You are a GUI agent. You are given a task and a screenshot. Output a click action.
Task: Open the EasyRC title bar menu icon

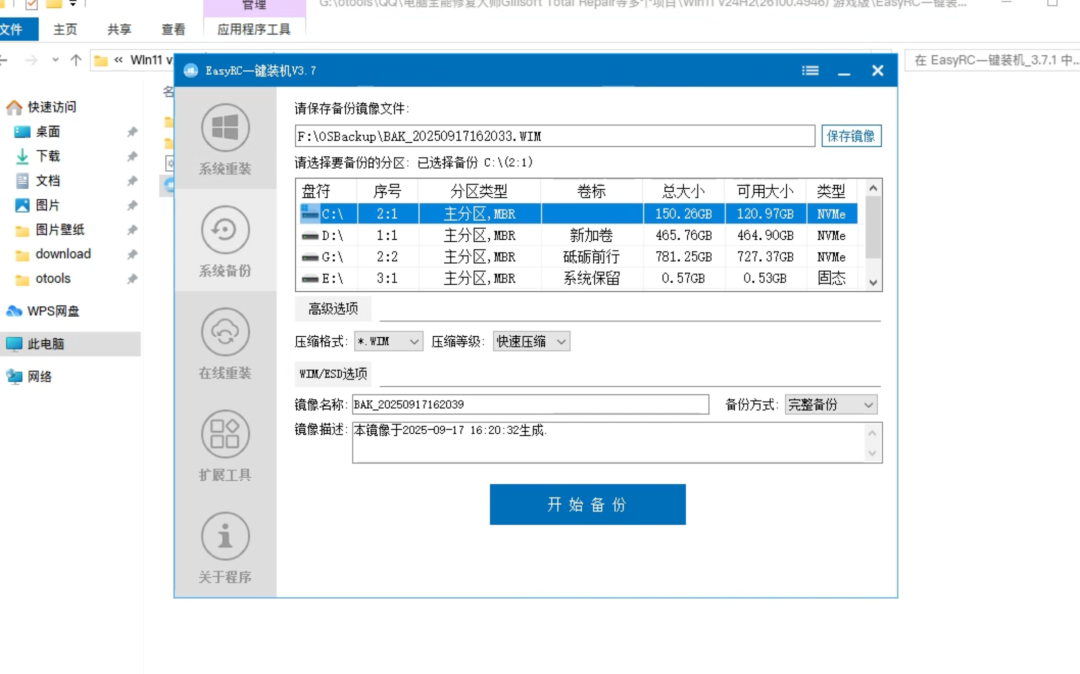tap(811, 71)
